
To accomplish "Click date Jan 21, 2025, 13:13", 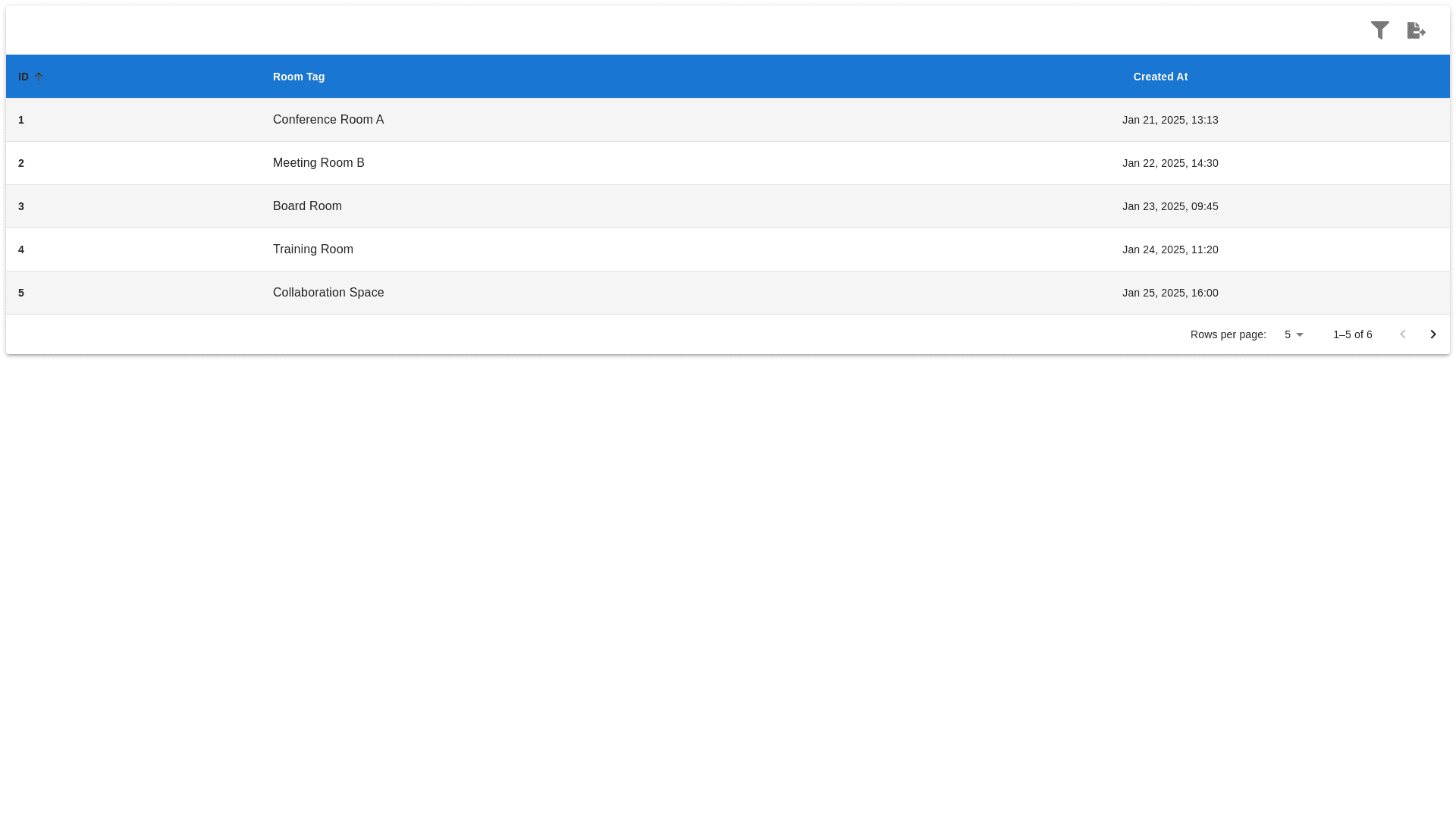I will click(x=1170, y=120).
